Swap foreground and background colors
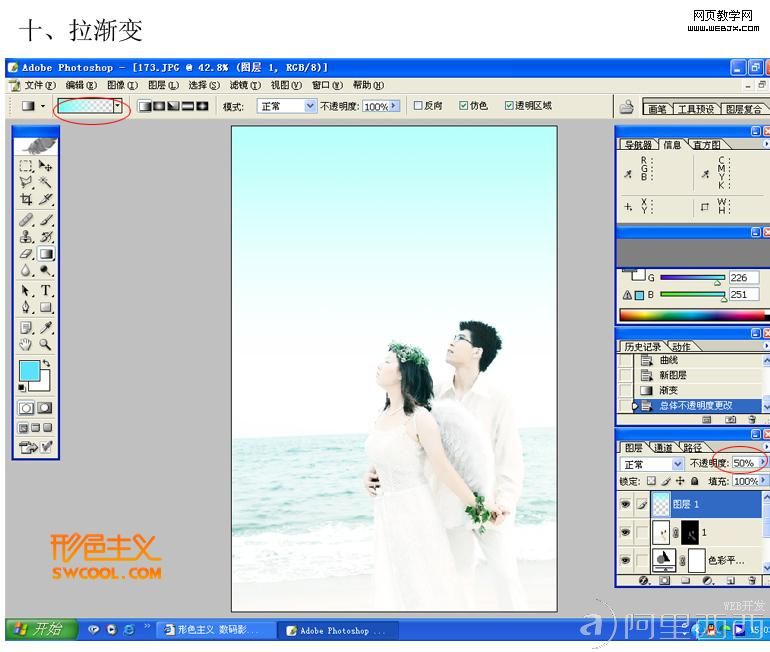This screenshot has height=652, width=770. (46, 363)
